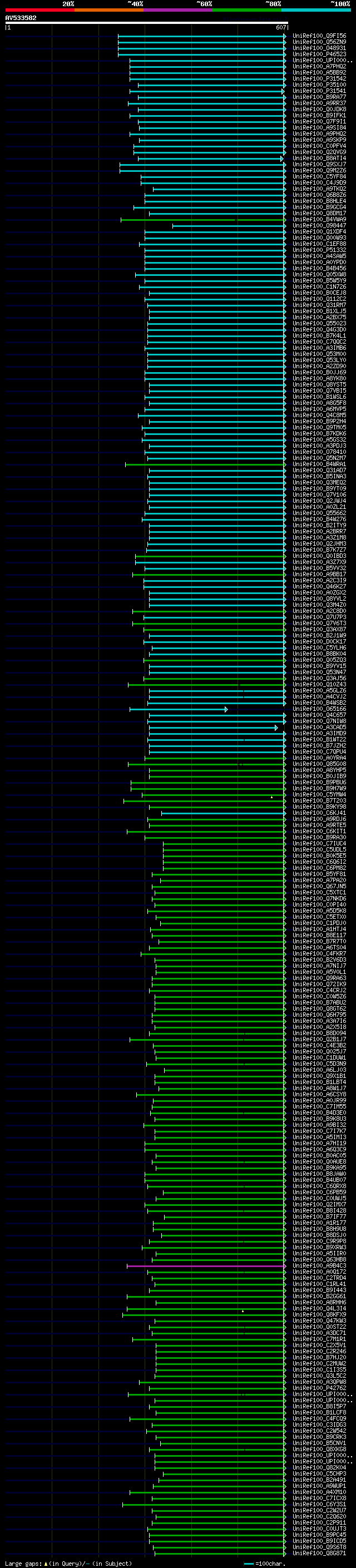356x1568 pixels.
Task: Select the UniRef100_P31541 label
Action: point(319,91)
